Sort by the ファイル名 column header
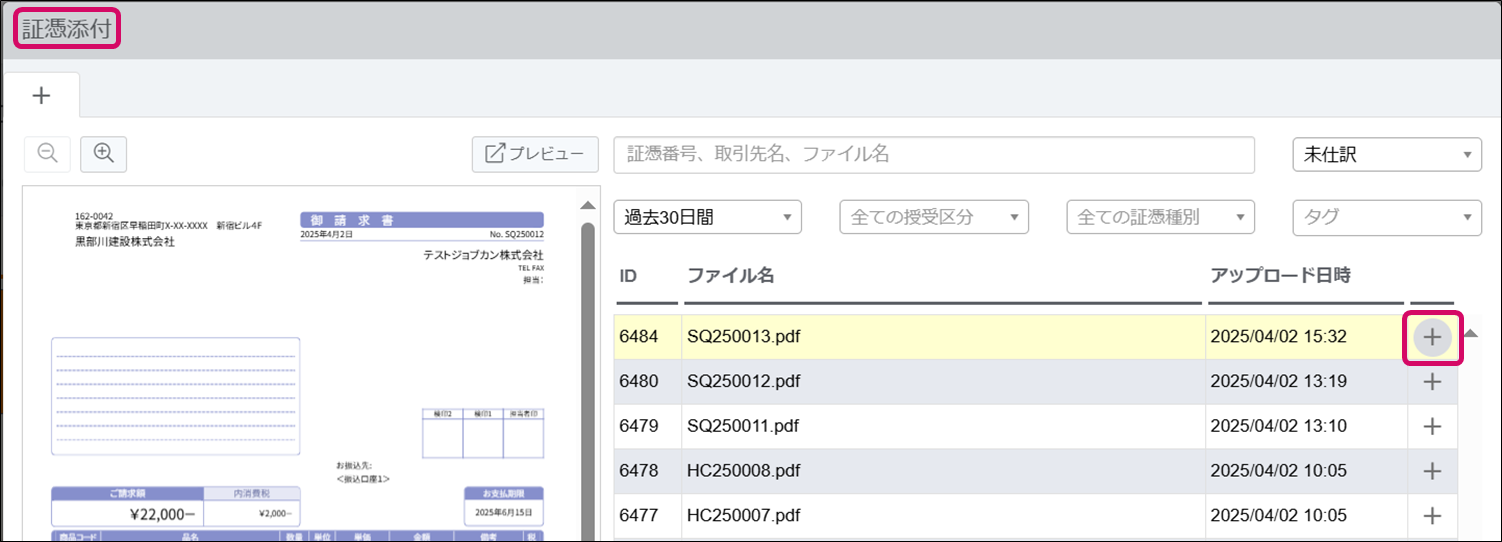The image size is (1502, 542). click(x=731, y=276)
